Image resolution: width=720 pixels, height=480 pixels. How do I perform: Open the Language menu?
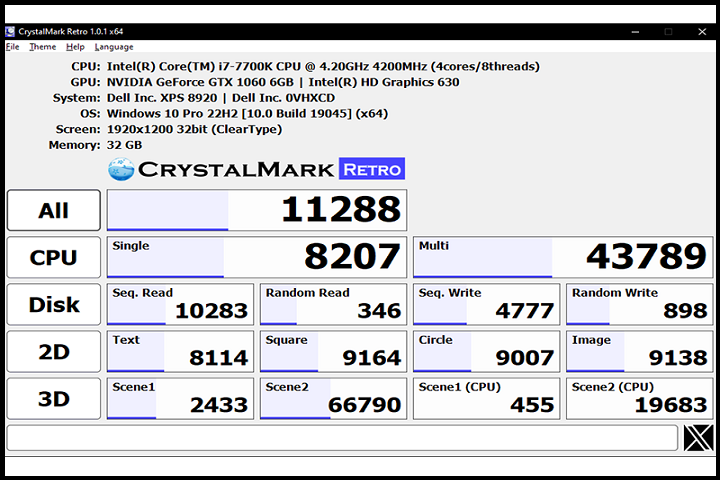coord(114,47)
